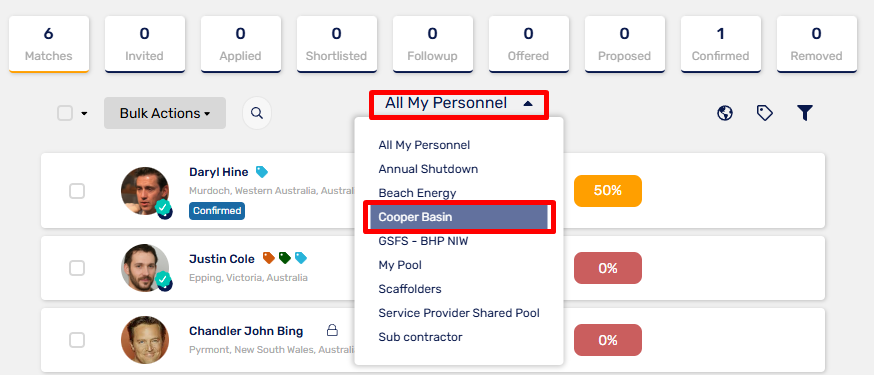Choose Scaffolders from the pool list

(x=410, y=289)
